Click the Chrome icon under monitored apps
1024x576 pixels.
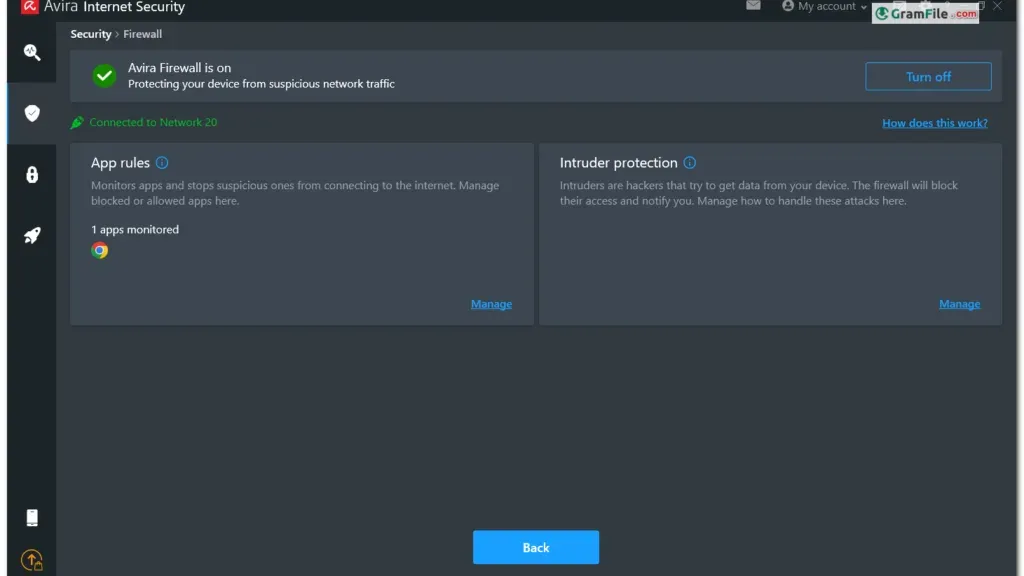[x=100, y=250]
